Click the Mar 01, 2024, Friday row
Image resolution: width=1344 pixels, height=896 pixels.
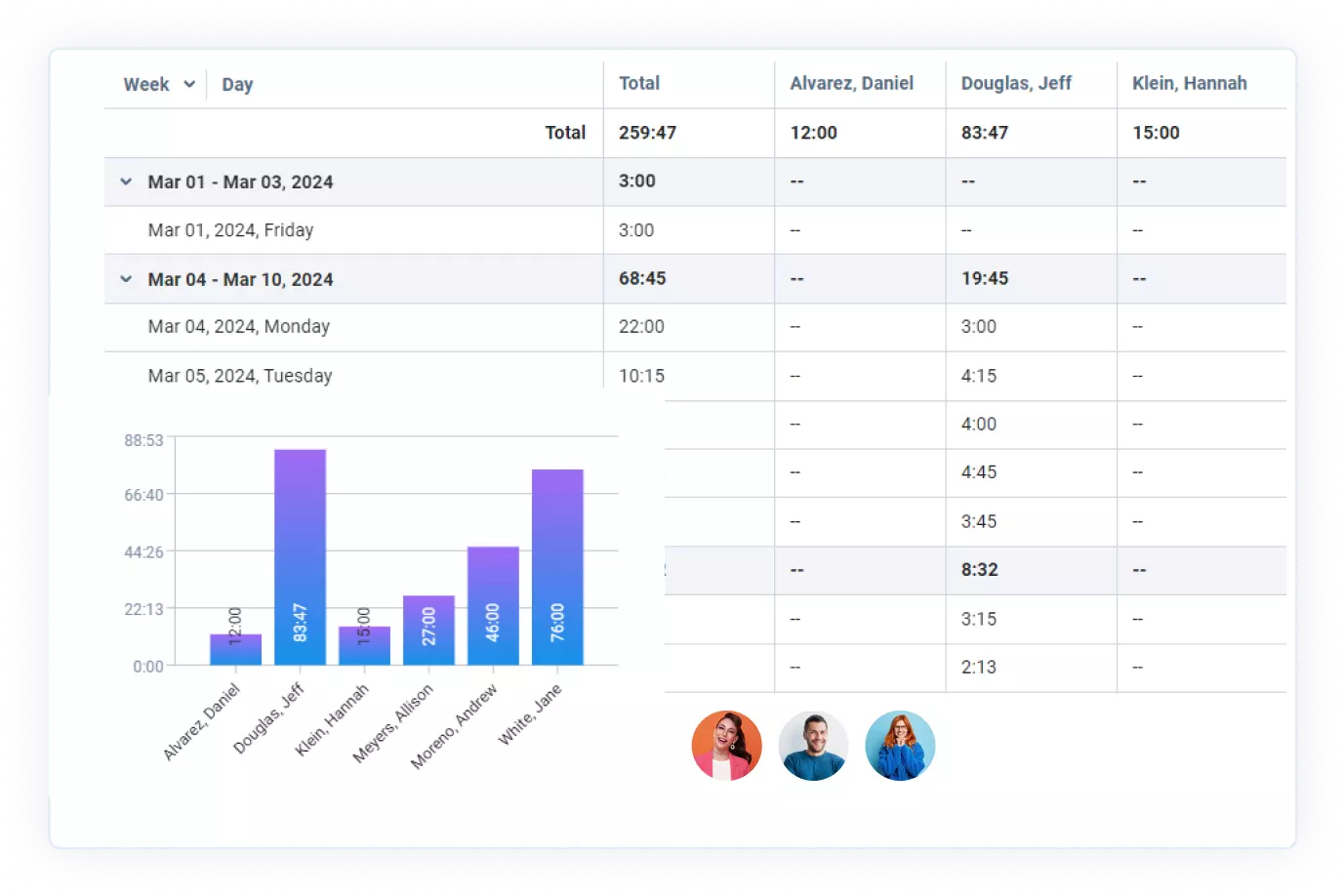(229, 230)
